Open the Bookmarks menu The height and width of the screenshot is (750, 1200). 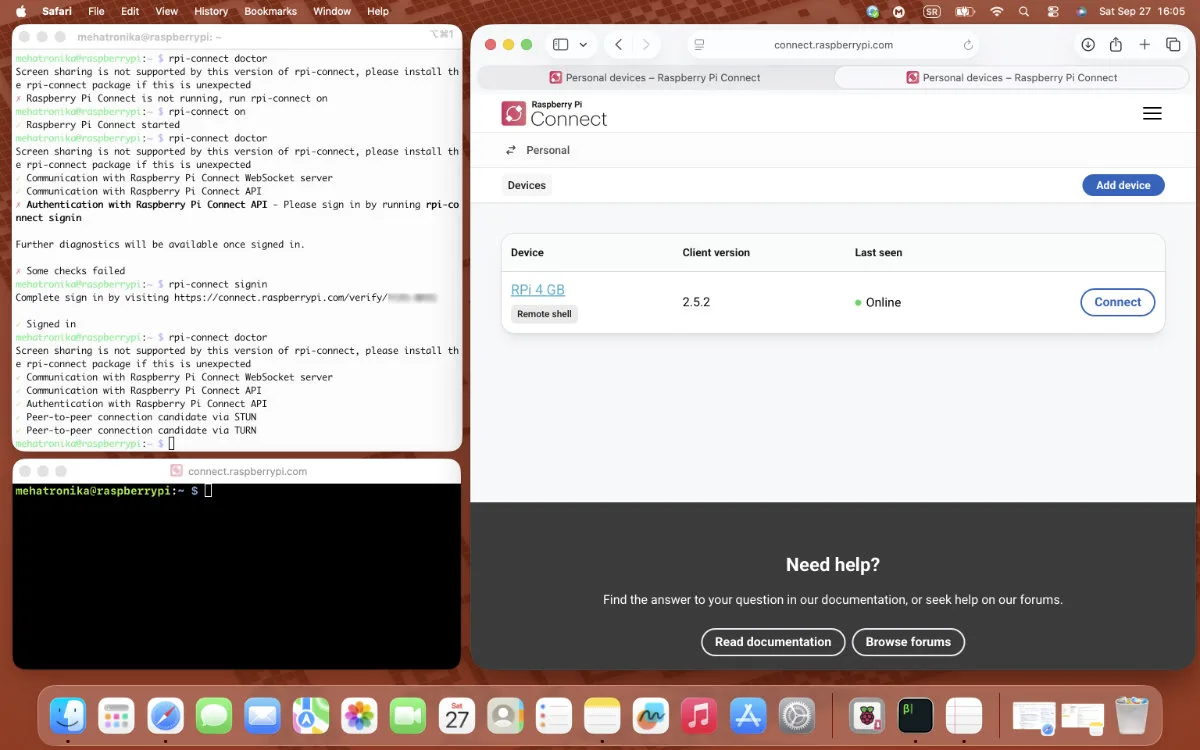(x=270, y=12)
